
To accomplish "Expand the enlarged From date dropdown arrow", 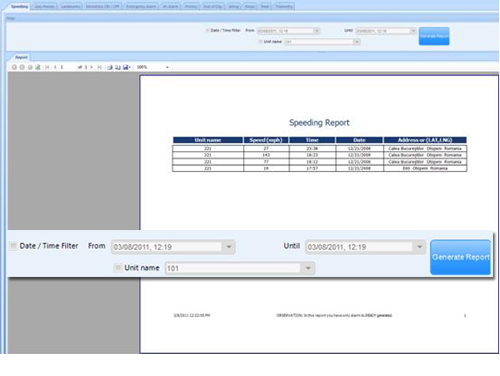I will coord(229,247).
